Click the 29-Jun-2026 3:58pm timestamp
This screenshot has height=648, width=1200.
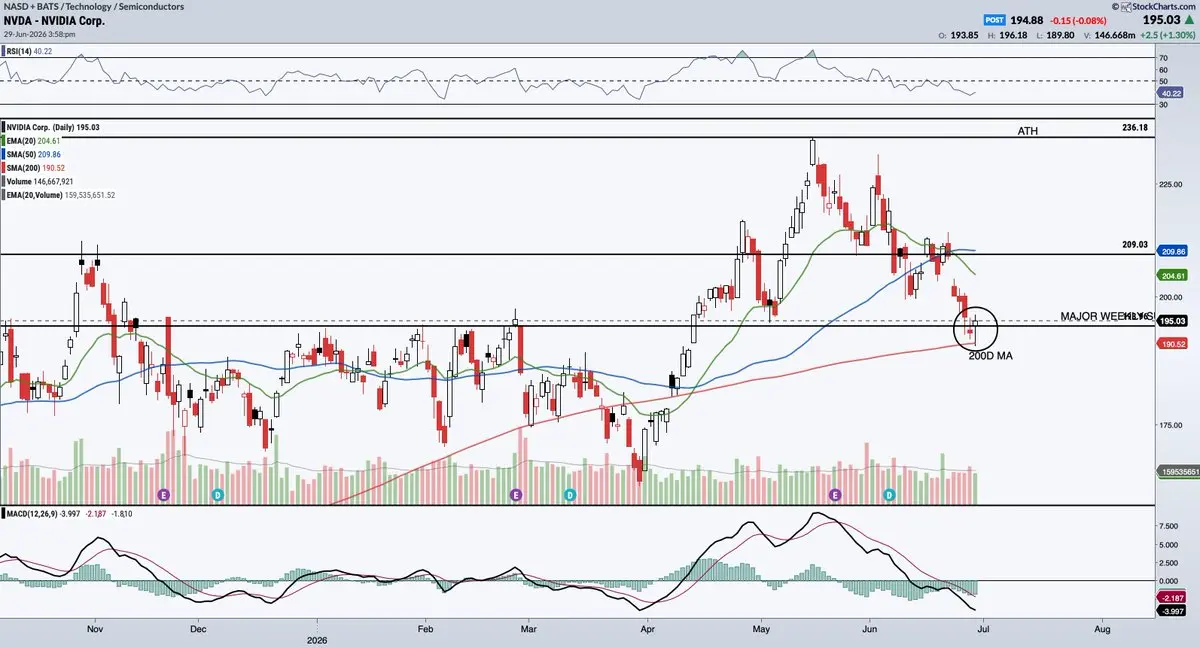(x=38, y=33)
